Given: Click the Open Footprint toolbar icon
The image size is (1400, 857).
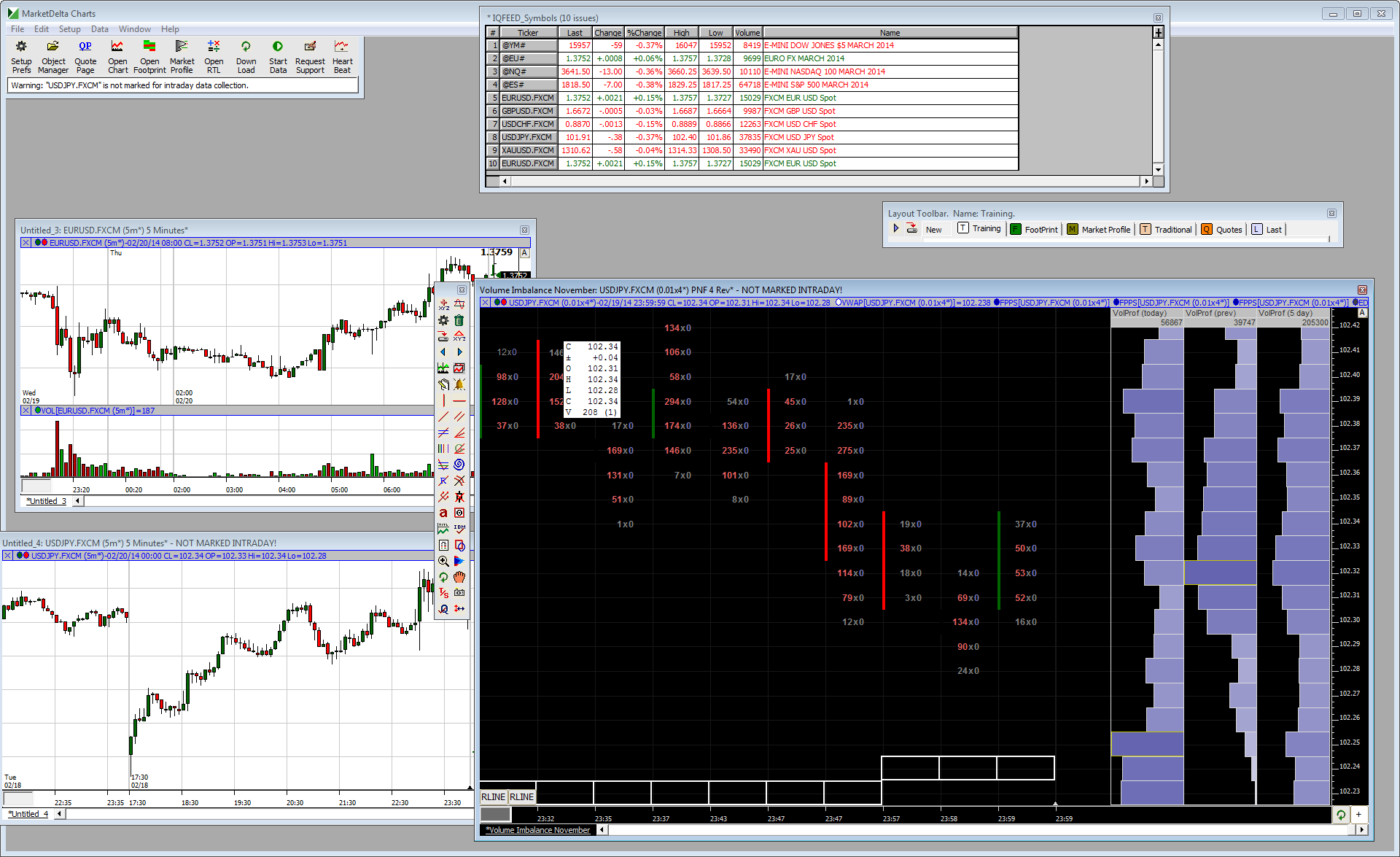Looking at the screenshot, I should pos(149,47).
